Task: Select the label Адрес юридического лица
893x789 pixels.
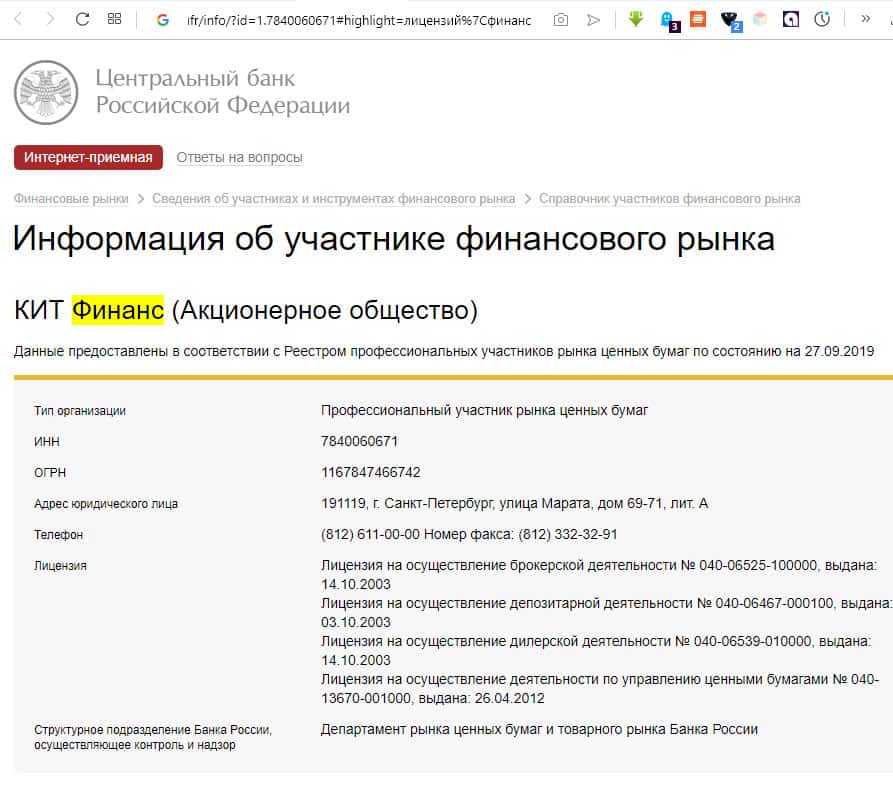Action: pyautogui.click(x=106, y=504)
